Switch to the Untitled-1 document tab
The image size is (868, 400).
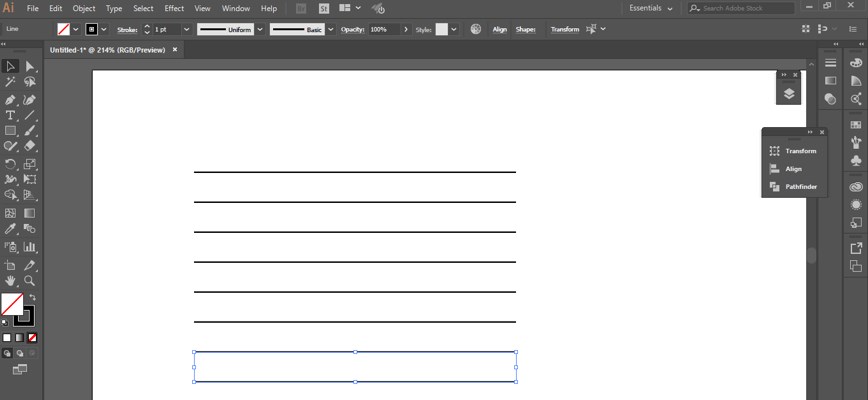click(x=108, y=50)
